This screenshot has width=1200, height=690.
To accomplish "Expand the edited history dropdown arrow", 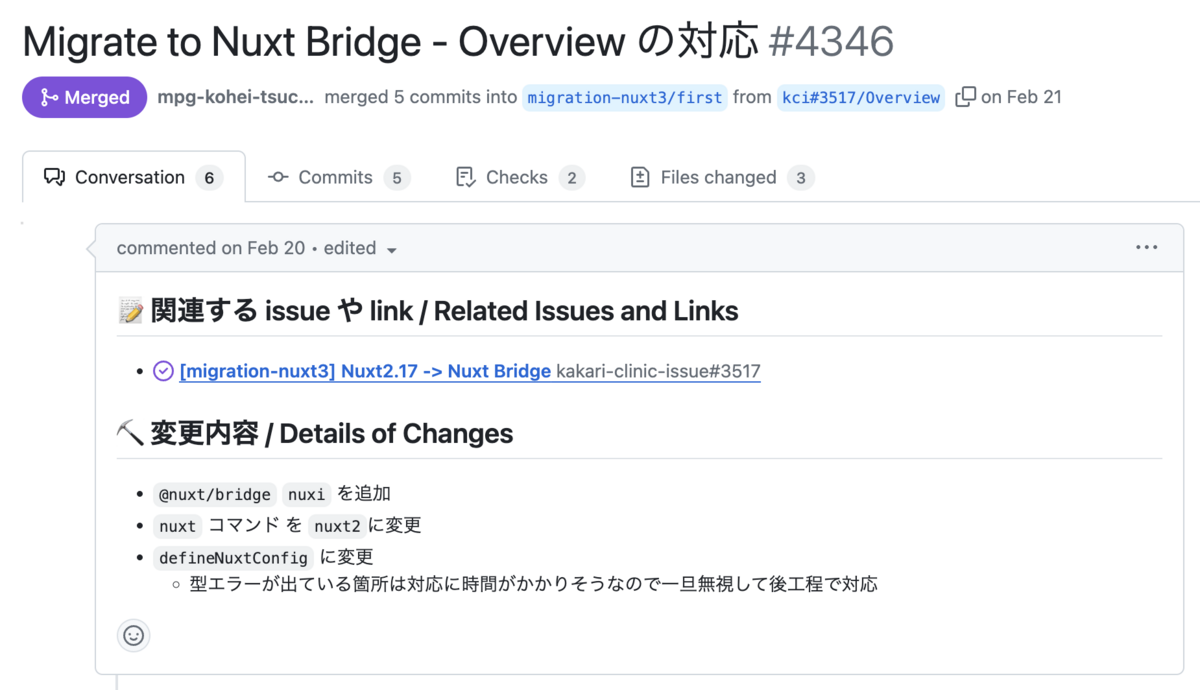I will pyautogui.click(x=392, y=250).
